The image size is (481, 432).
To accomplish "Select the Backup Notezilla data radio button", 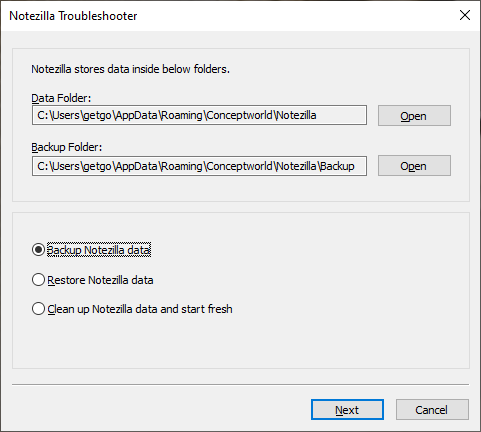I will (38, 250).
